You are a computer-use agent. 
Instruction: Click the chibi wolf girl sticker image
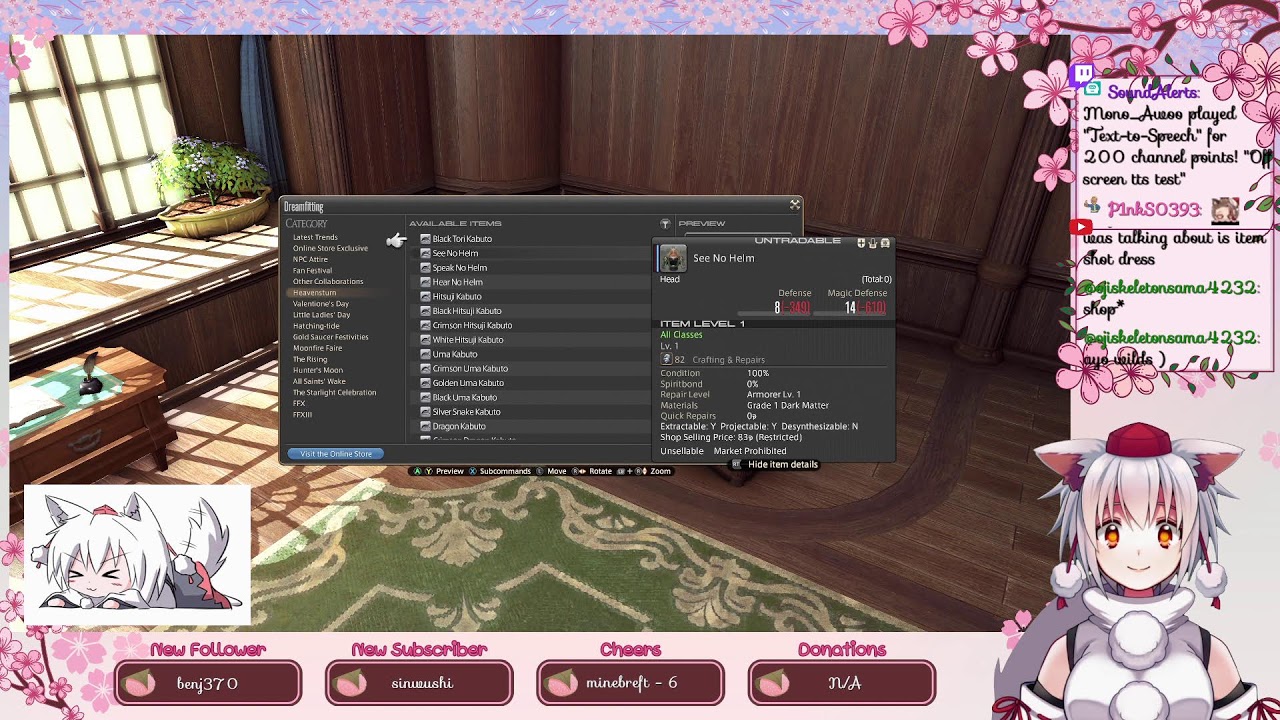[x=137, y=555]
